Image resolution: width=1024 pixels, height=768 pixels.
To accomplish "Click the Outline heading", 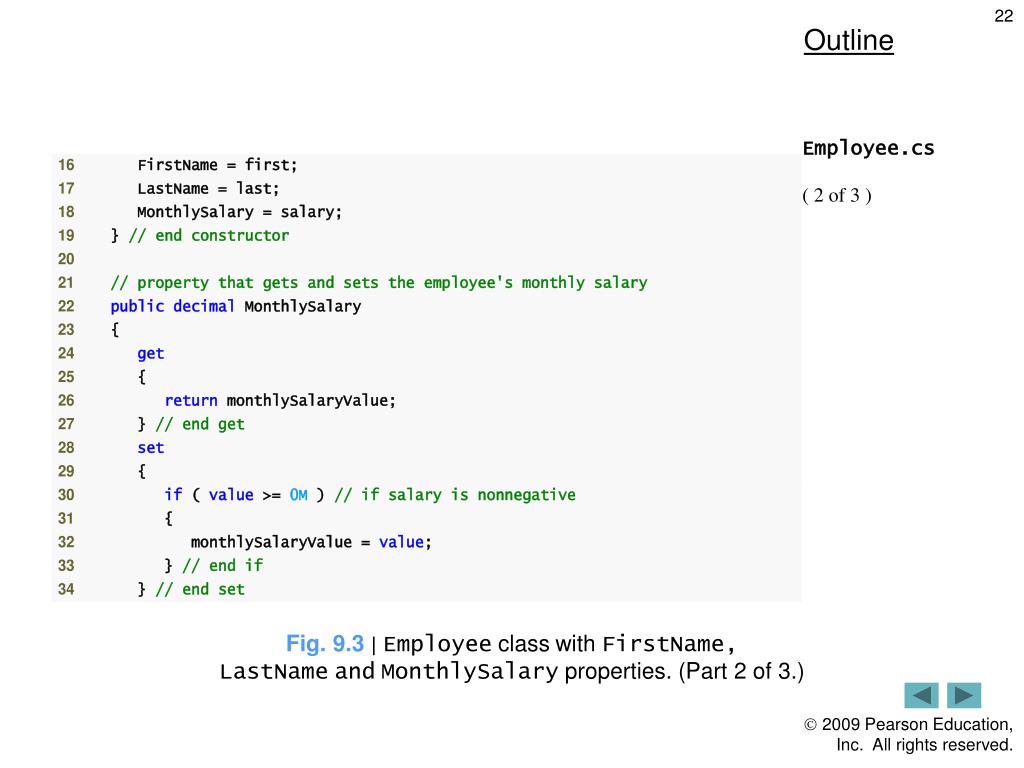I will (x=848, y=40).
